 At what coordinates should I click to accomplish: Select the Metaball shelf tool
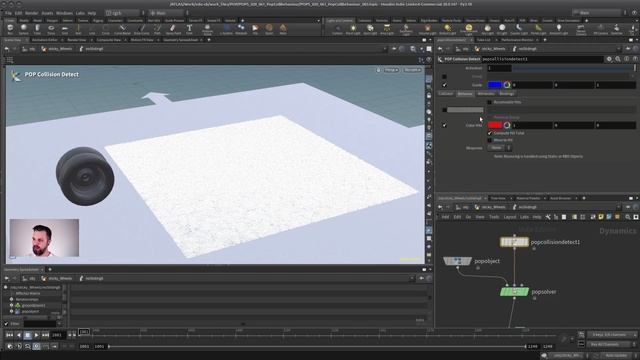(x=241, y=29)
